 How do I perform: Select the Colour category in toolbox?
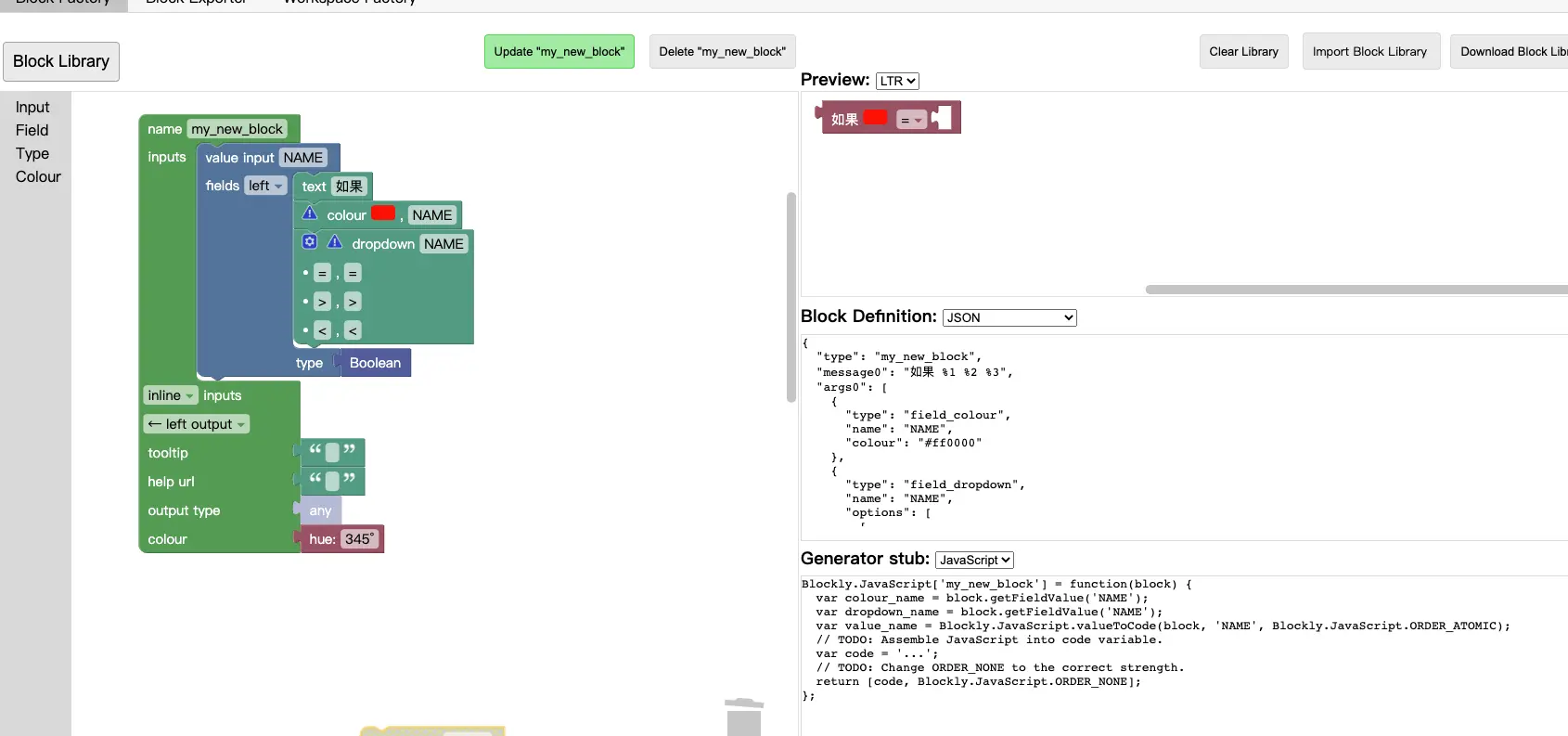[x=38, y=177]
